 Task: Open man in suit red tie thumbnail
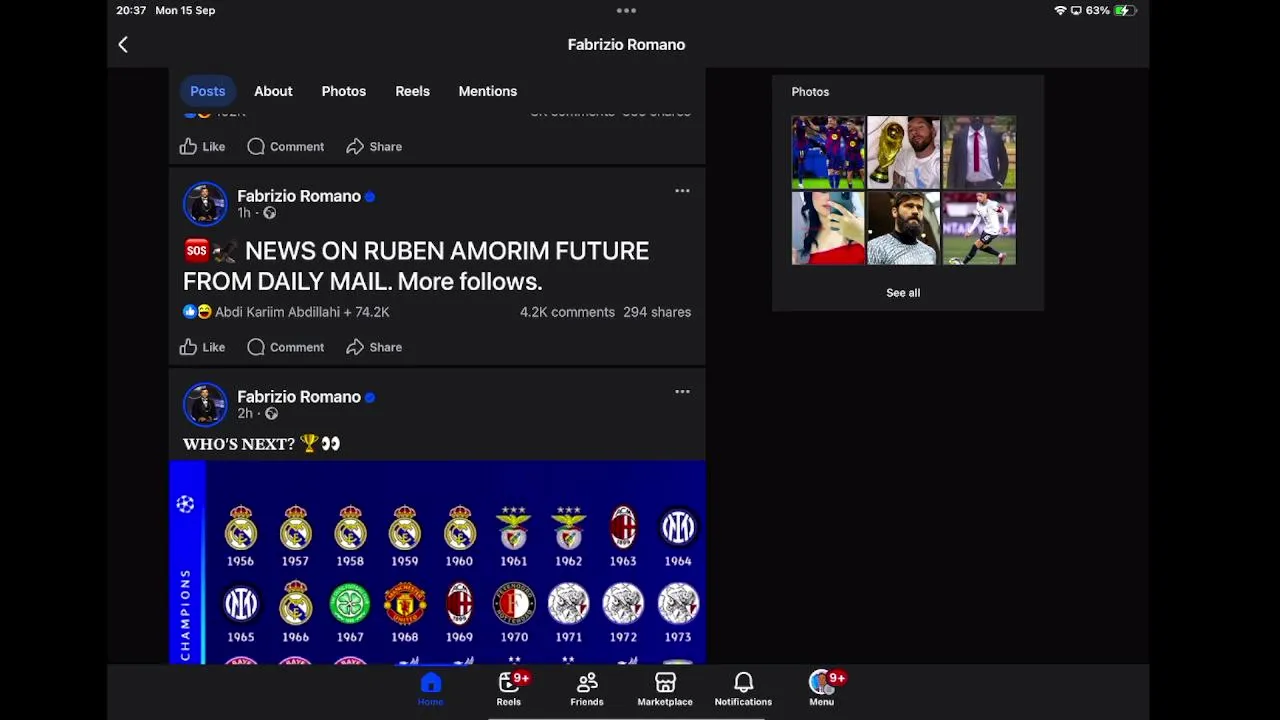click(x=979, y=153)
